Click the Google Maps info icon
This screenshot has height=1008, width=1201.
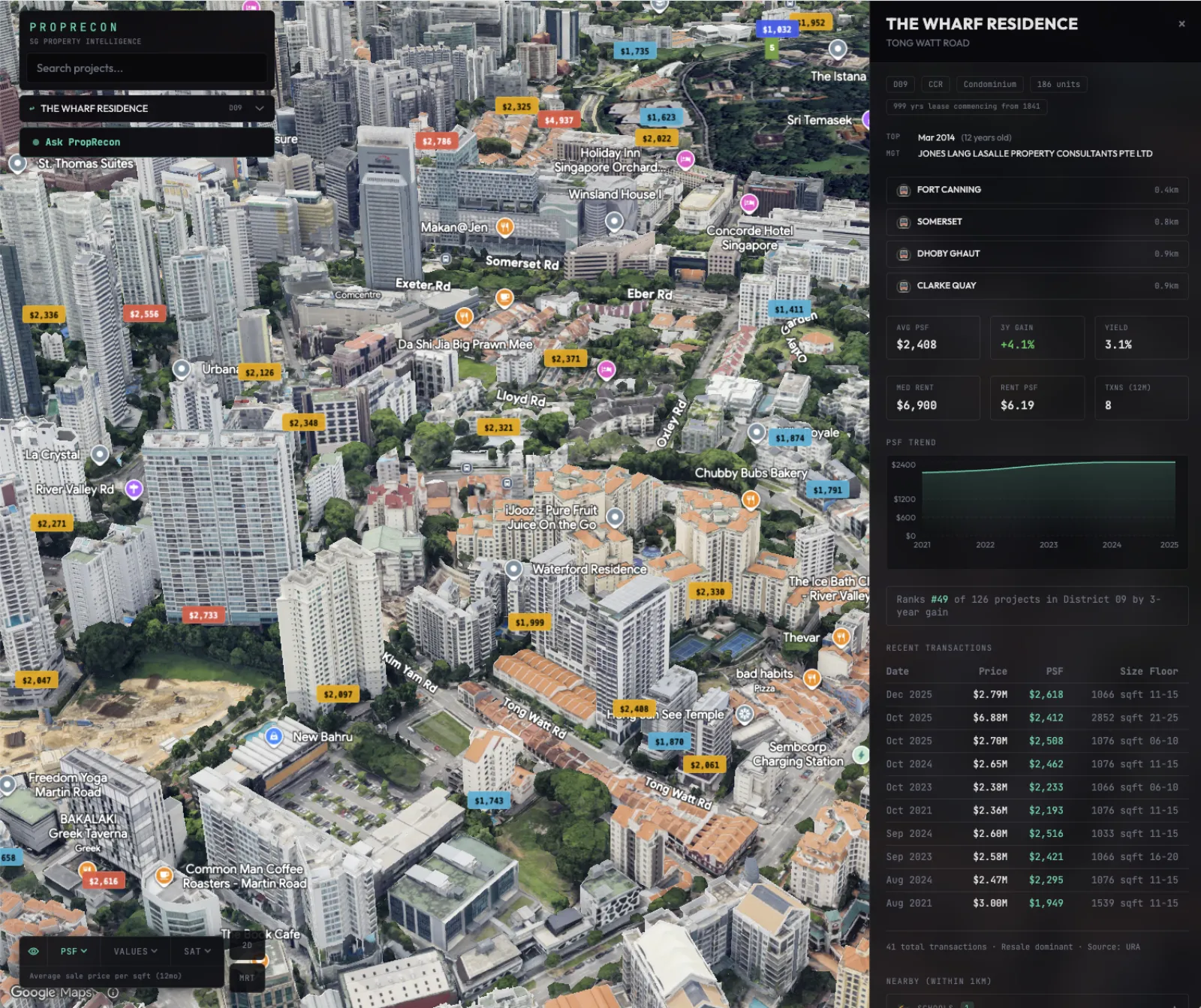click(113, 992)
